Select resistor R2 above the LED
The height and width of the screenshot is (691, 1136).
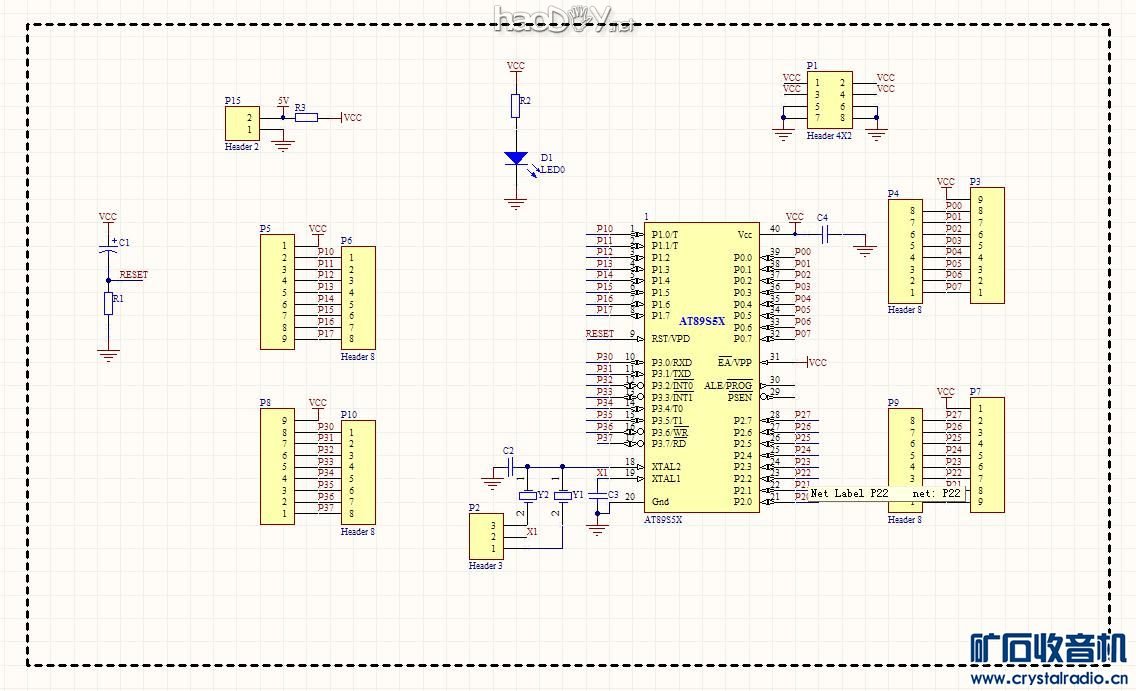click(x=516, y=106)
